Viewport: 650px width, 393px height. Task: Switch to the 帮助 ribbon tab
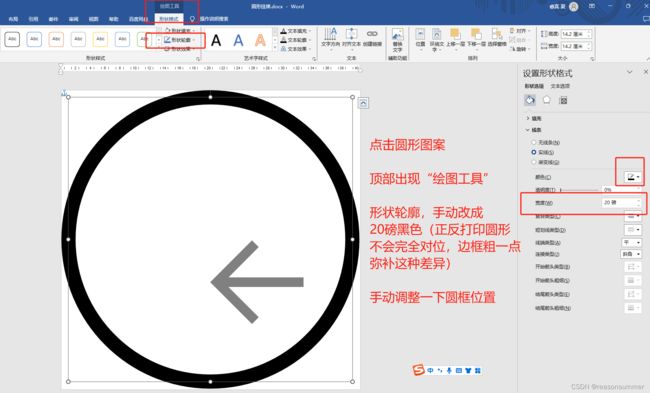tap(114, 19)
